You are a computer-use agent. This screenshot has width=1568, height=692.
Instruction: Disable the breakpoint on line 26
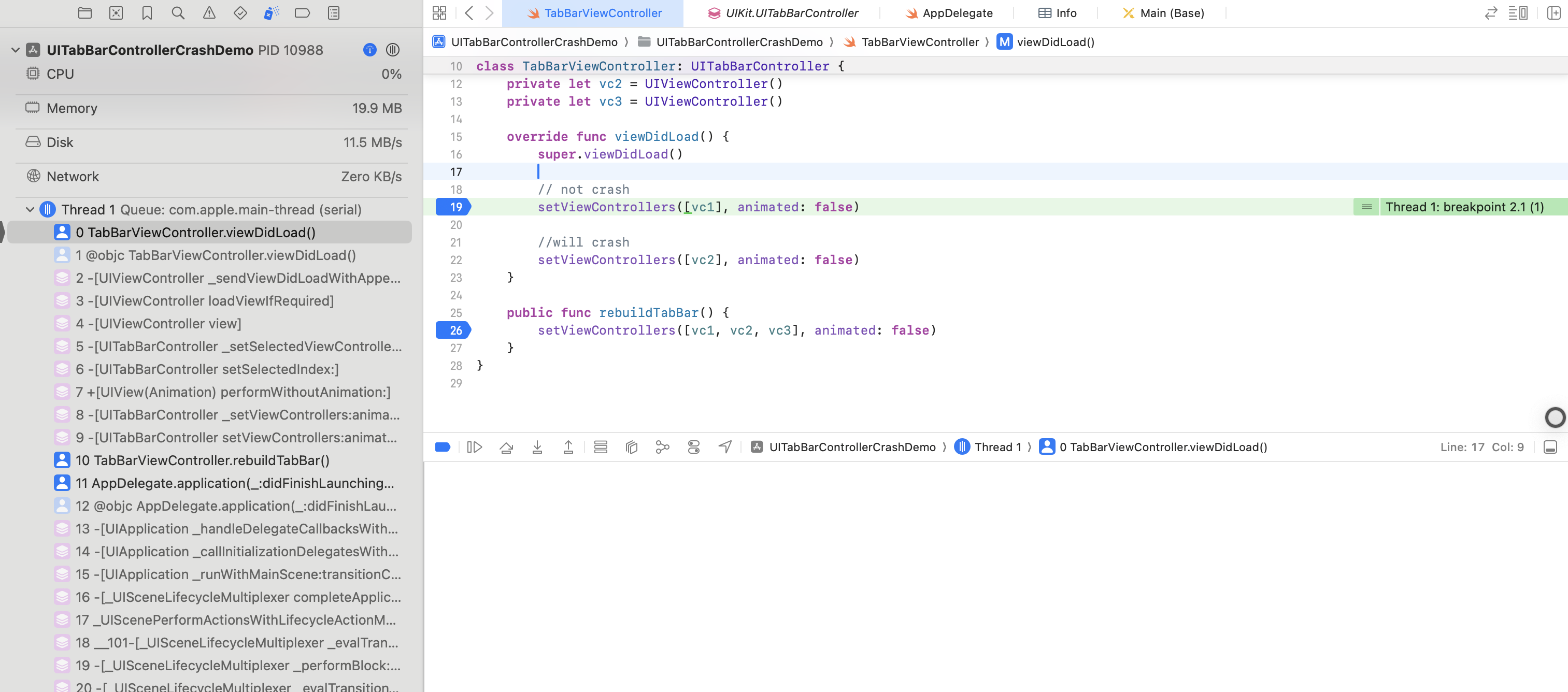click(x=453, y=330)
